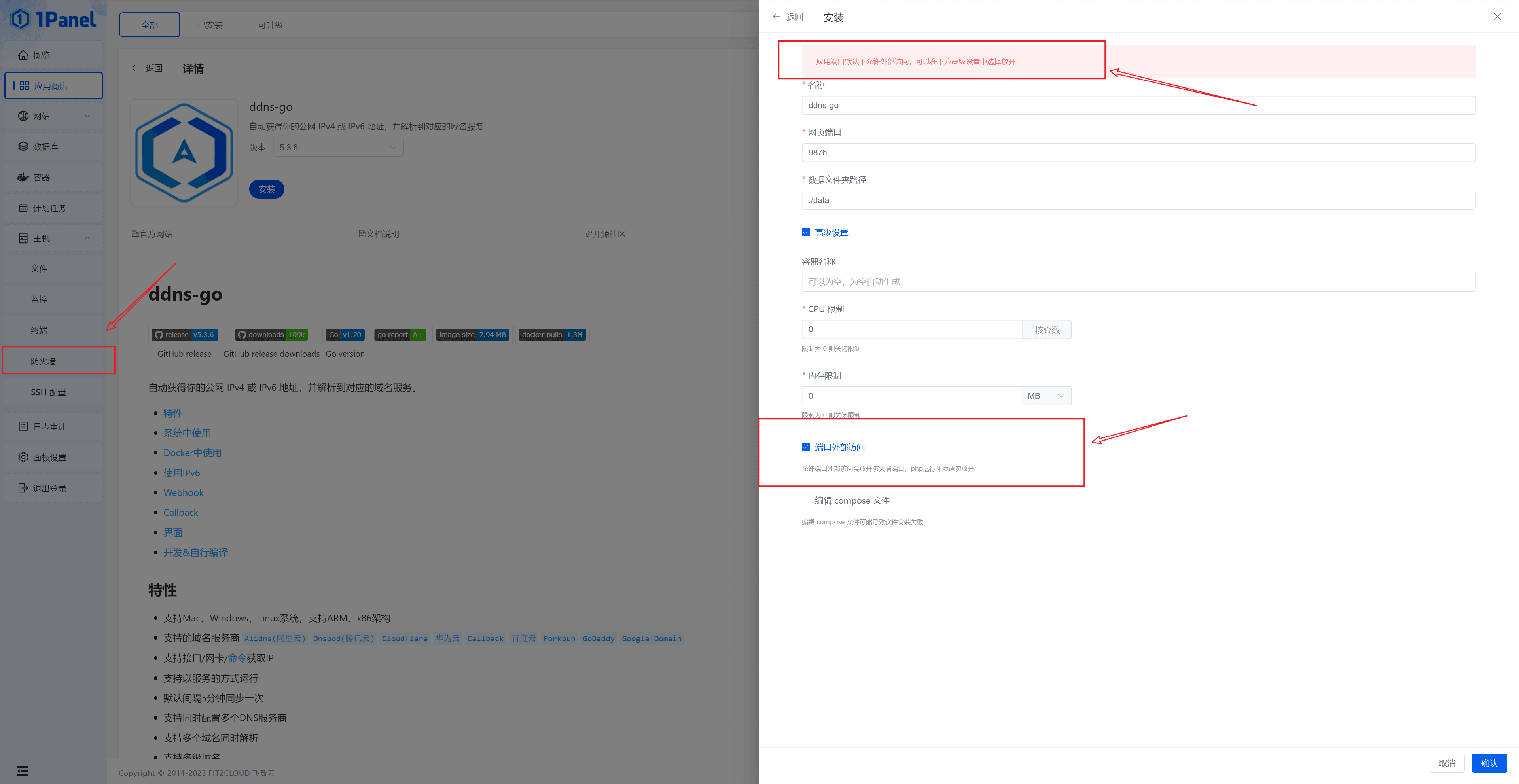Click the 数据库 layers icon
1519x784 pixels.
point(23,146)
